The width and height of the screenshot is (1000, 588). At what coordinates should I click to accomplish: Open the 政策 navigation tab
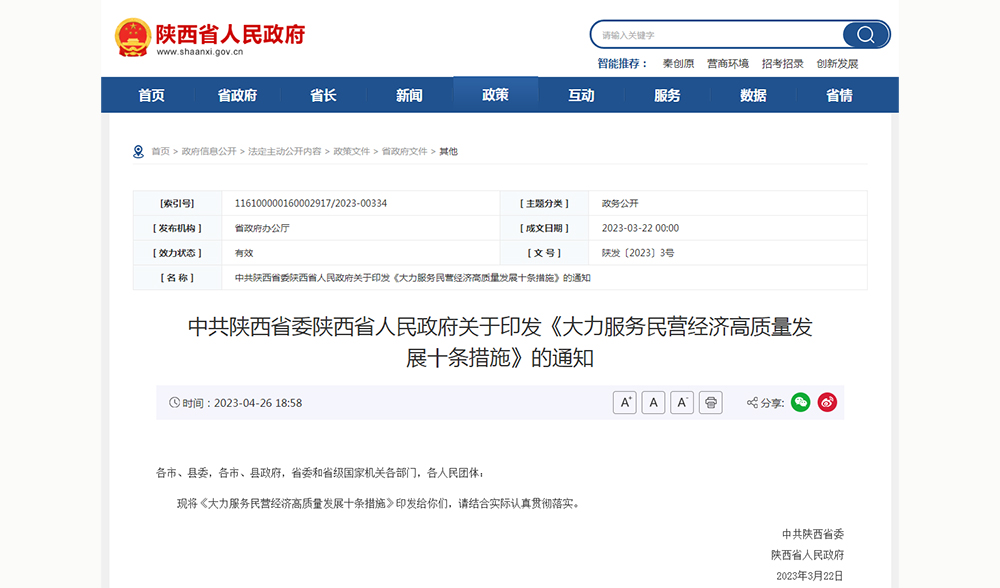pos(495,95)
